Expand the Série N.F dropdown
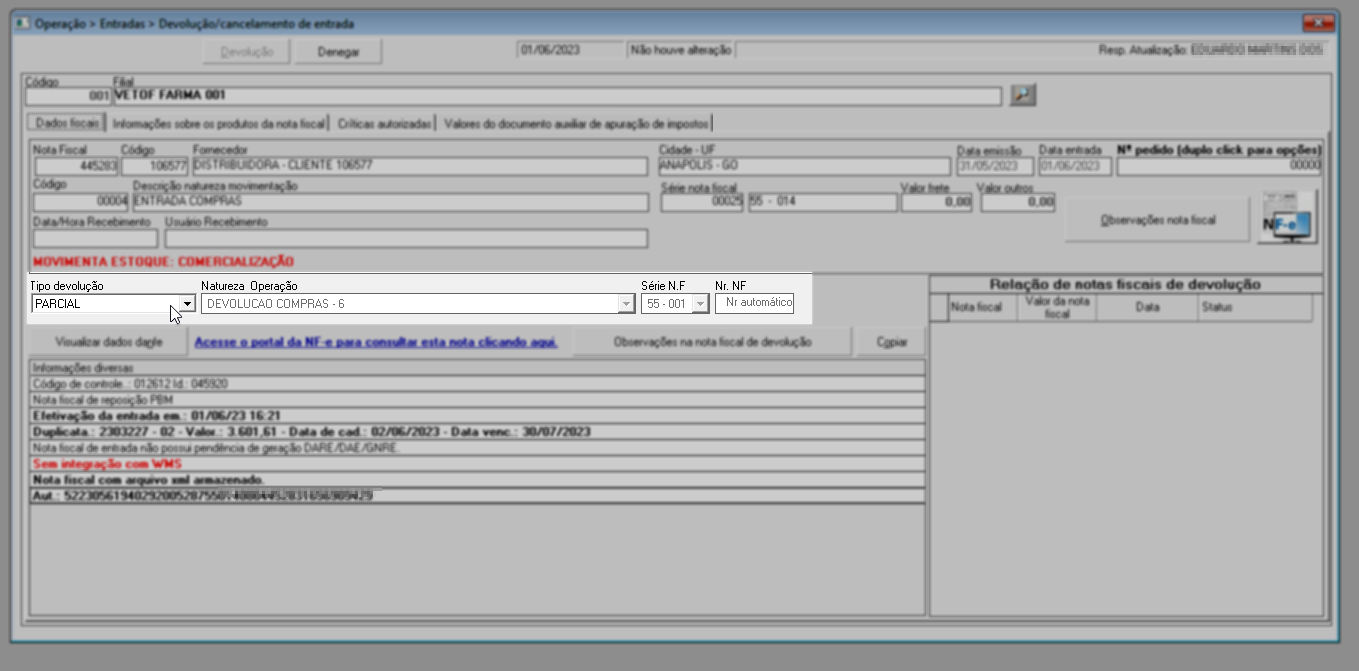Screen dimensions: 1359x671 tap(700, 303)
